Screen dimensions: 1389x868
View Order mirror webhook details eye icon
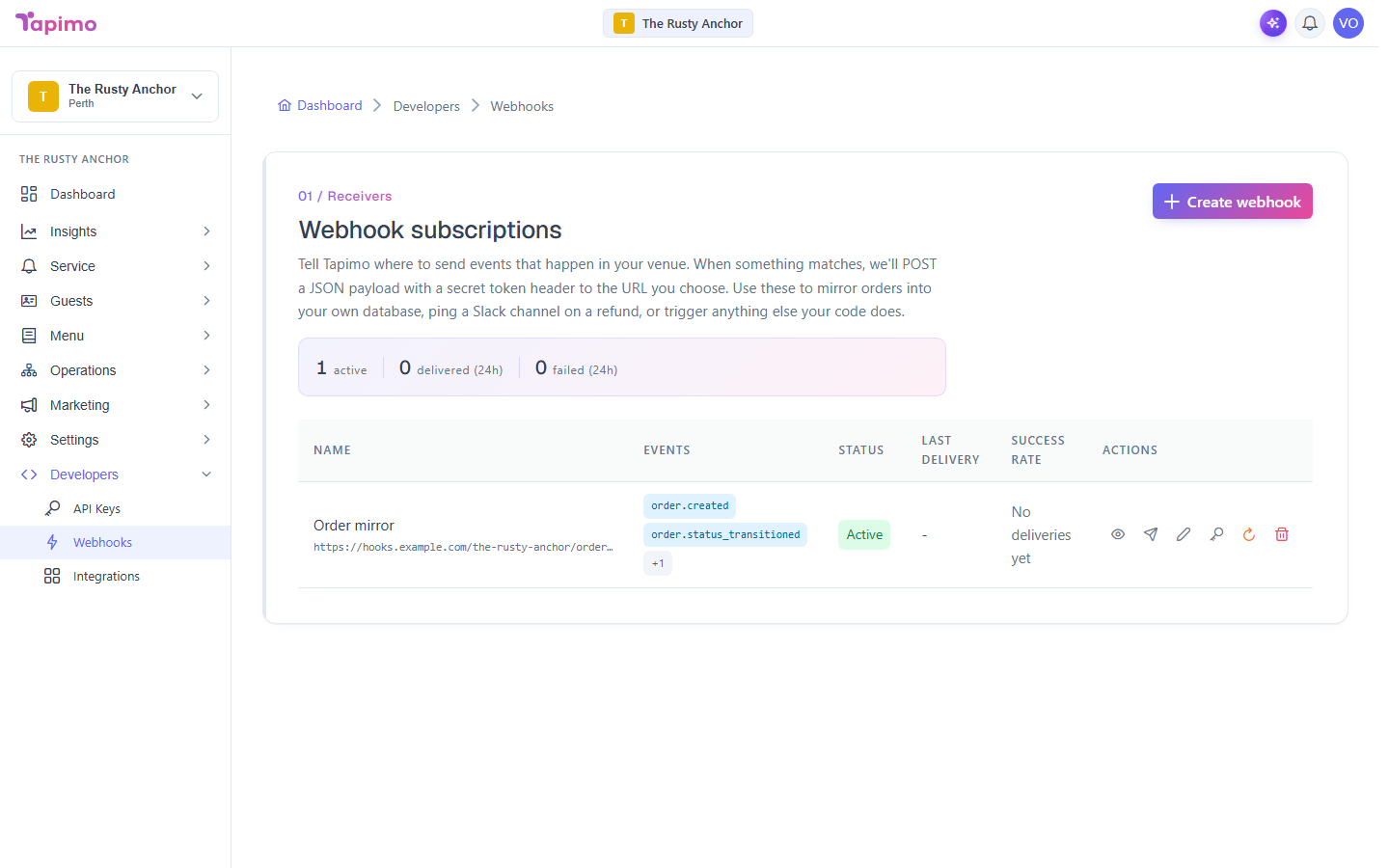point(1118,534)
